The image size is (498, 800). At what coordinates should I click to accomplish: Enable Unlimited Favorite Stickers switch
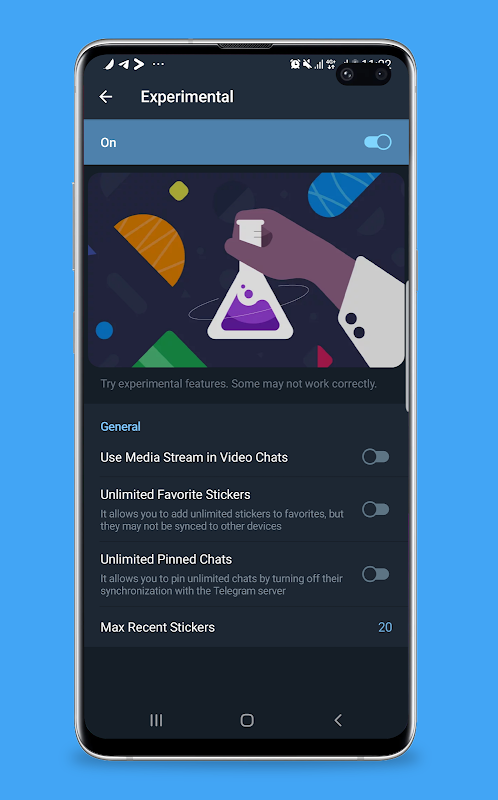pos(376,509)
